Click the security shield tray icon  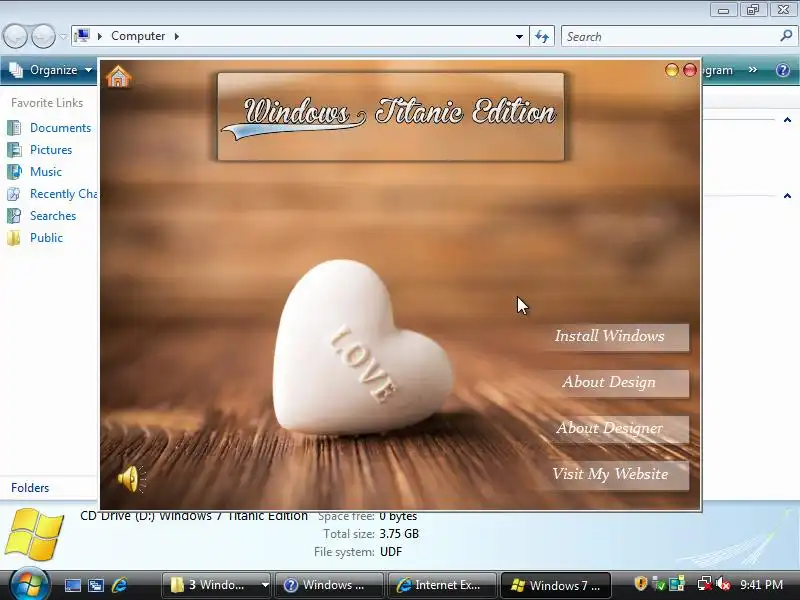point(641,584)
